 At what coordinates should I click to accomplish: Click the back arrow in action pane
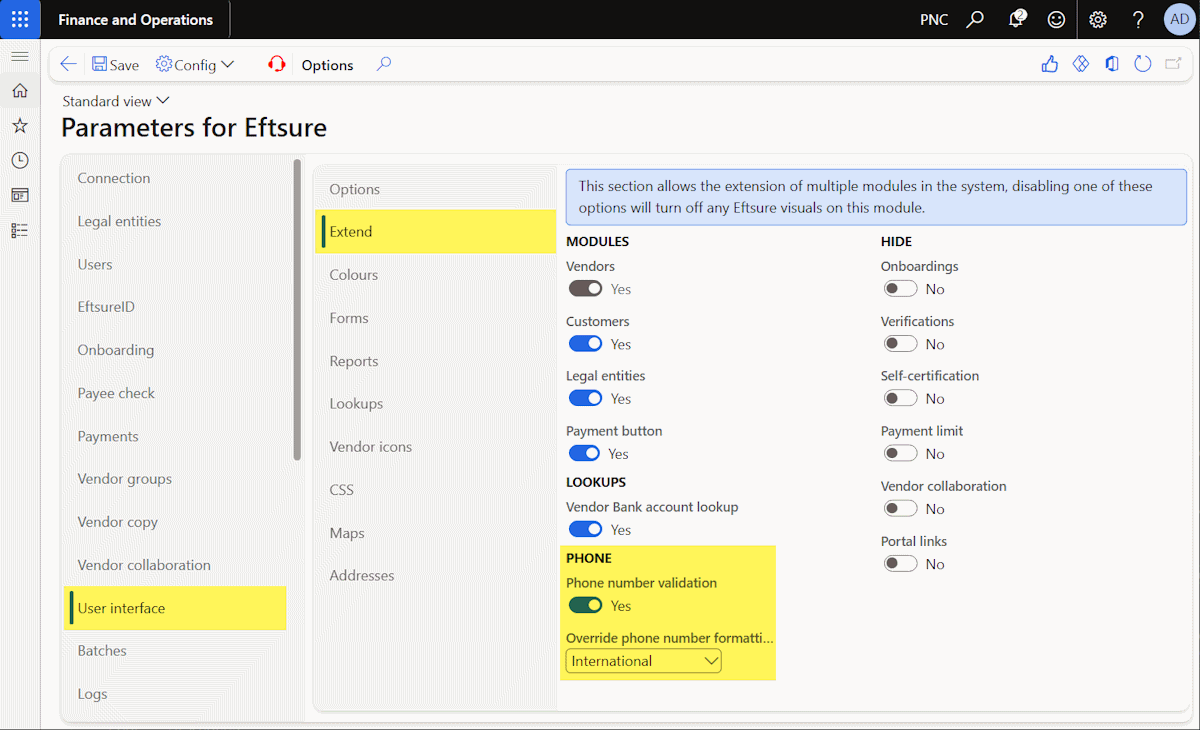coord(68,64)
